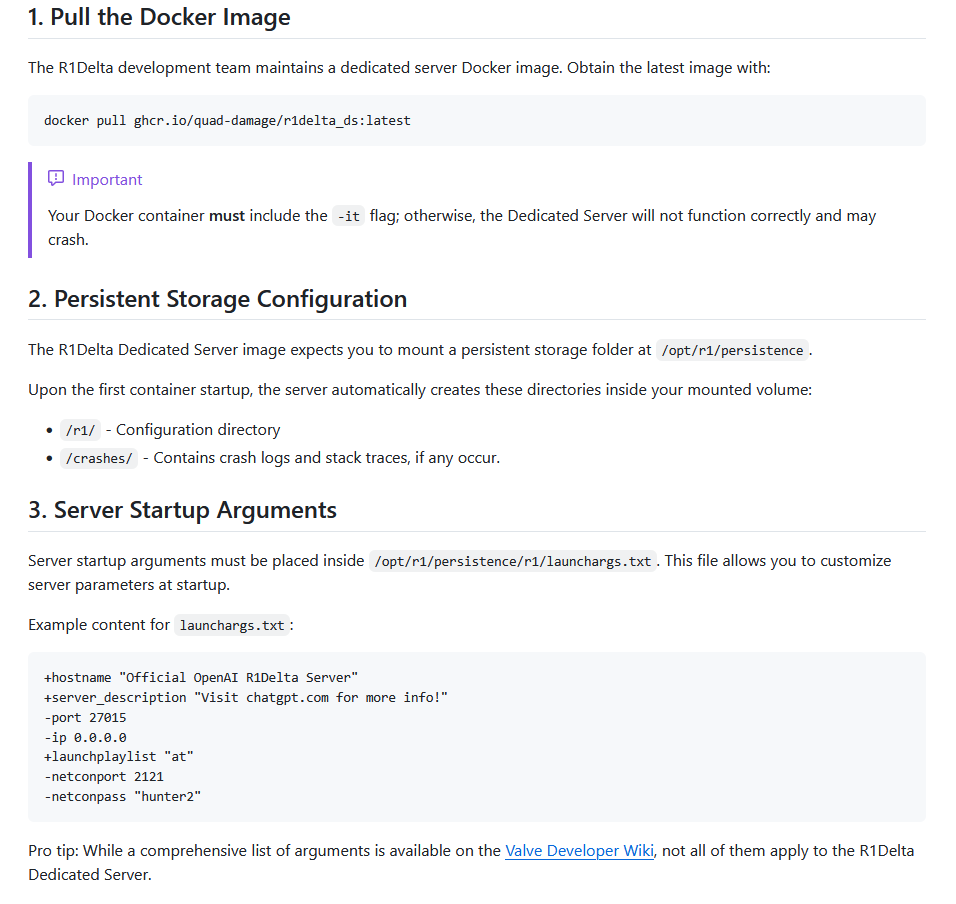Open the Valve Developer Wiki link
Viewport: 956px width, 904px height.
click(x=579, y=851)
